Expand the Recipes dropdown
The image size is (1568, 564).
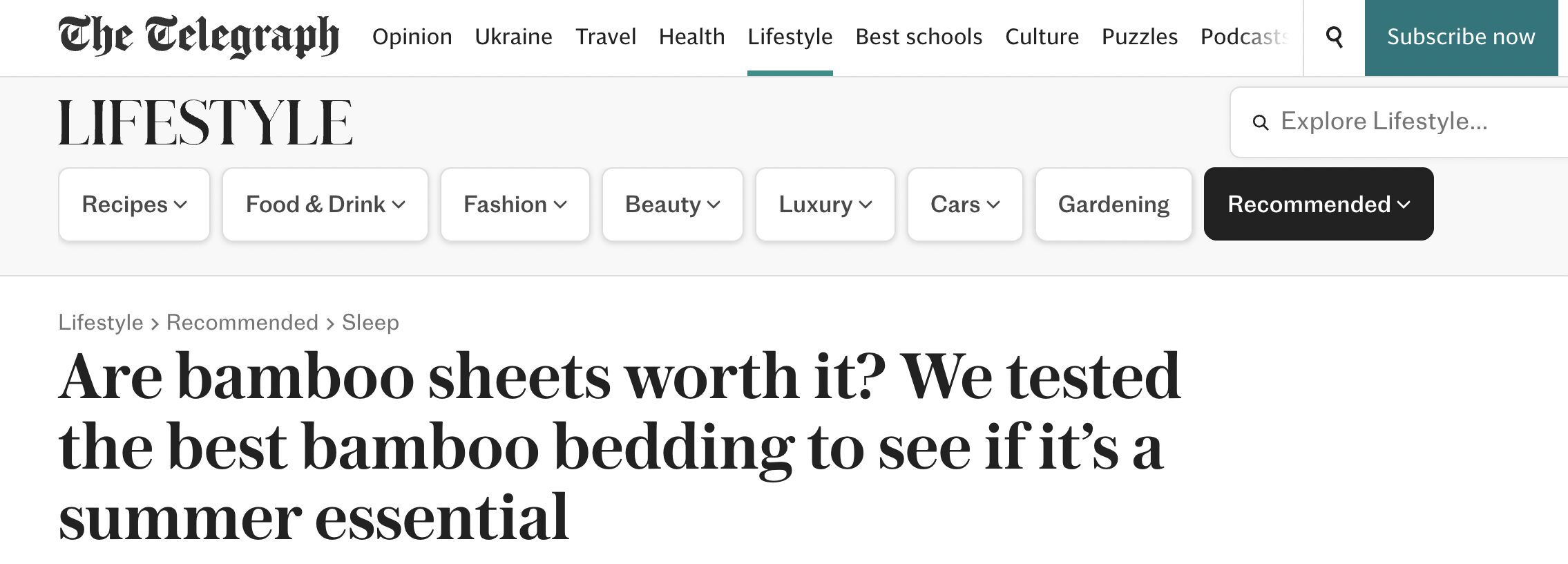(x=134, y=205)
